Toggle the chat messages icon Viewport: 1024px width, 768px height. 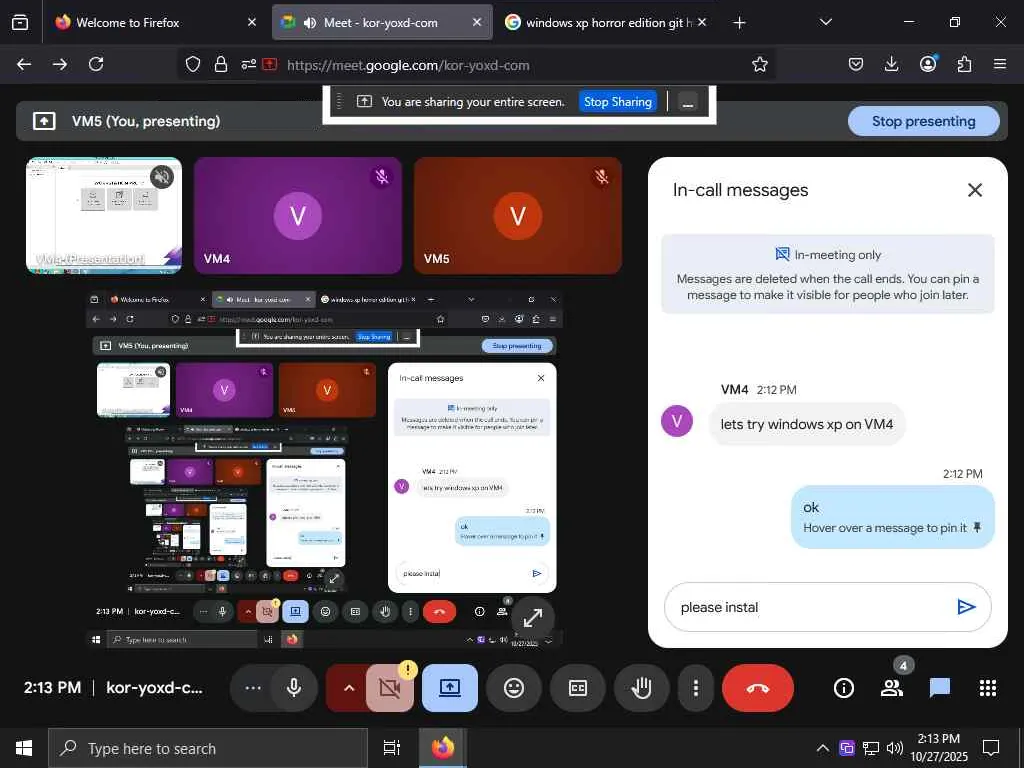click(940, 688)
